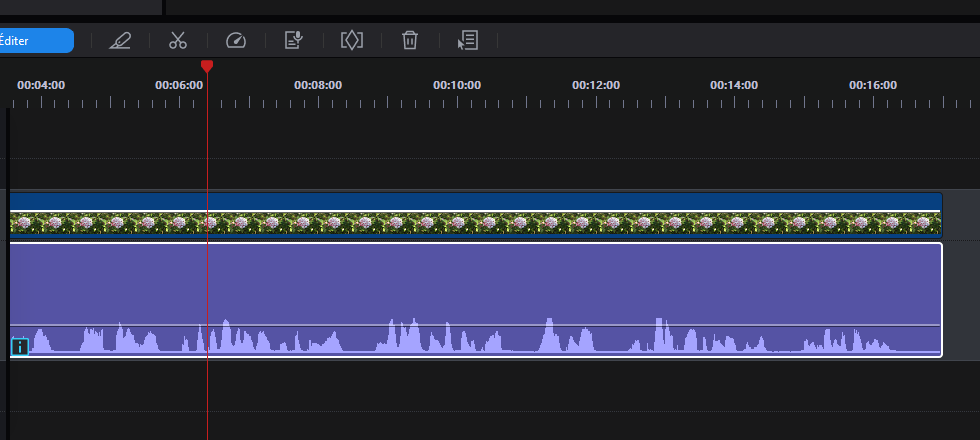Viewport: 980px width, 440px height.
Task: Open the keyframe diamond tool
Action: 352,41
